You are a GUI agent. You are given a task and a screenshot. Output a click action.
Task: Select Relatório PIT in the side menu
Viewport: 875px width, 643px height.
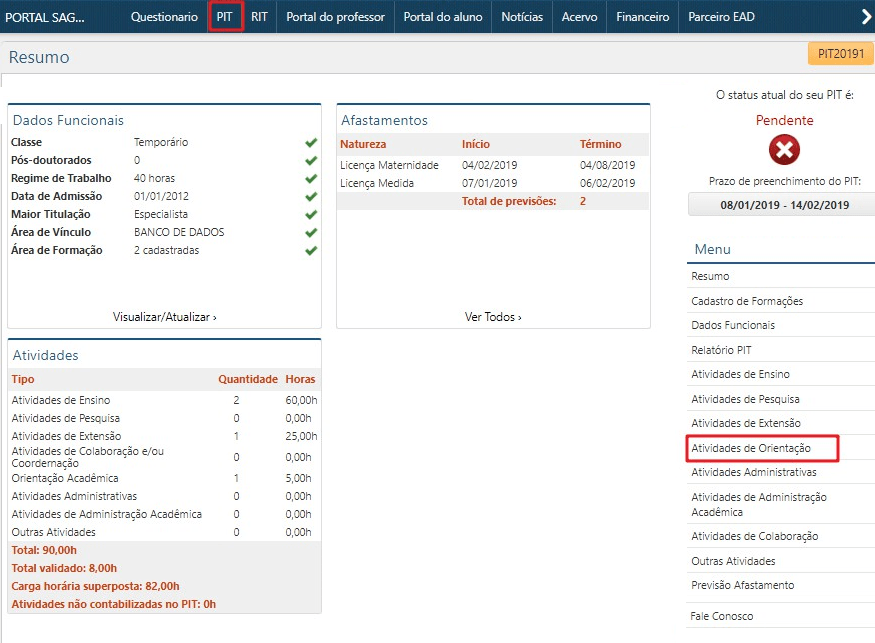pos(721,350)
